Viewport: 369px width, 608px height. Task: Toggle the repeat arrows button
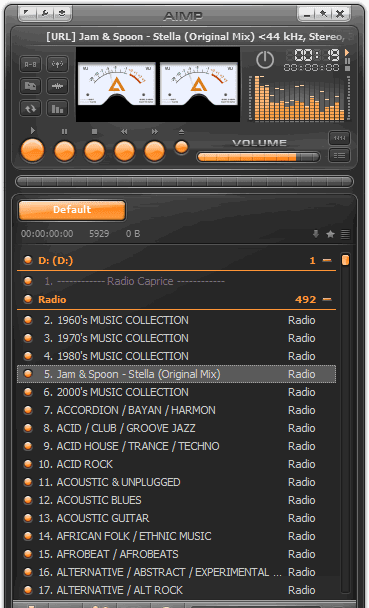30,108
